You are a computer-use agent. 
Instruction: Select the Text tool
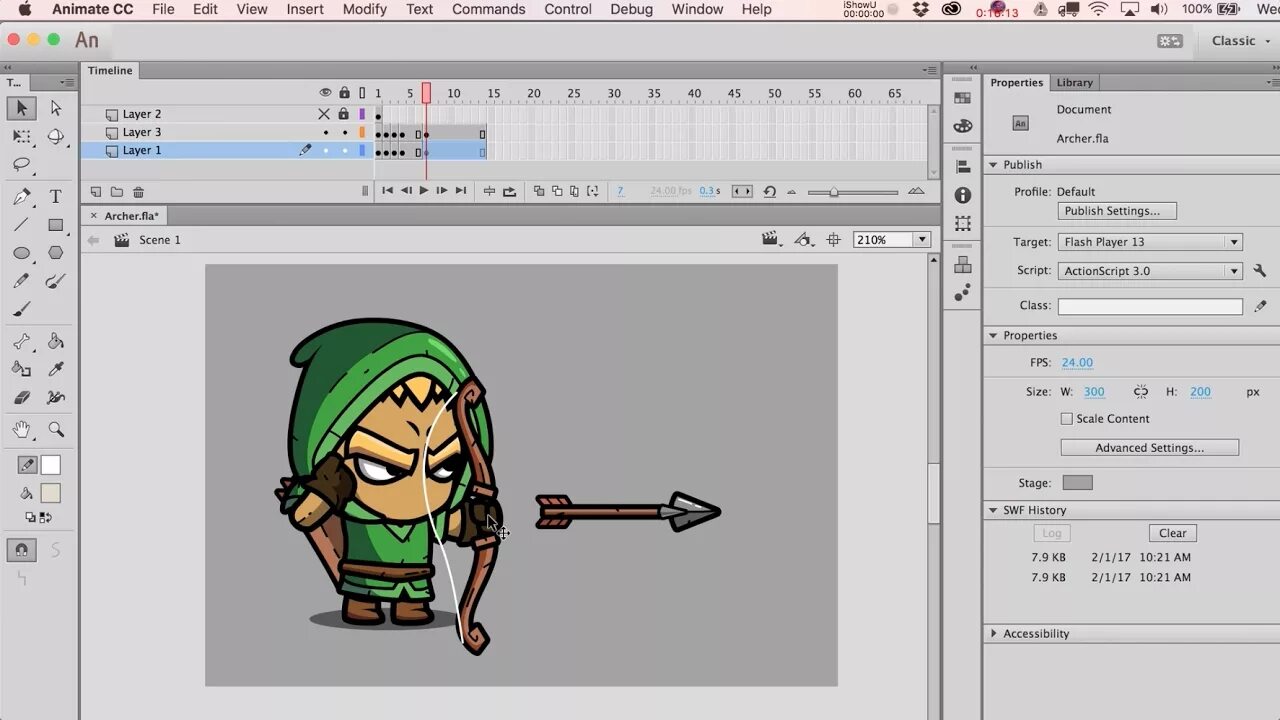pyautogui.click(x=56, y=197)
